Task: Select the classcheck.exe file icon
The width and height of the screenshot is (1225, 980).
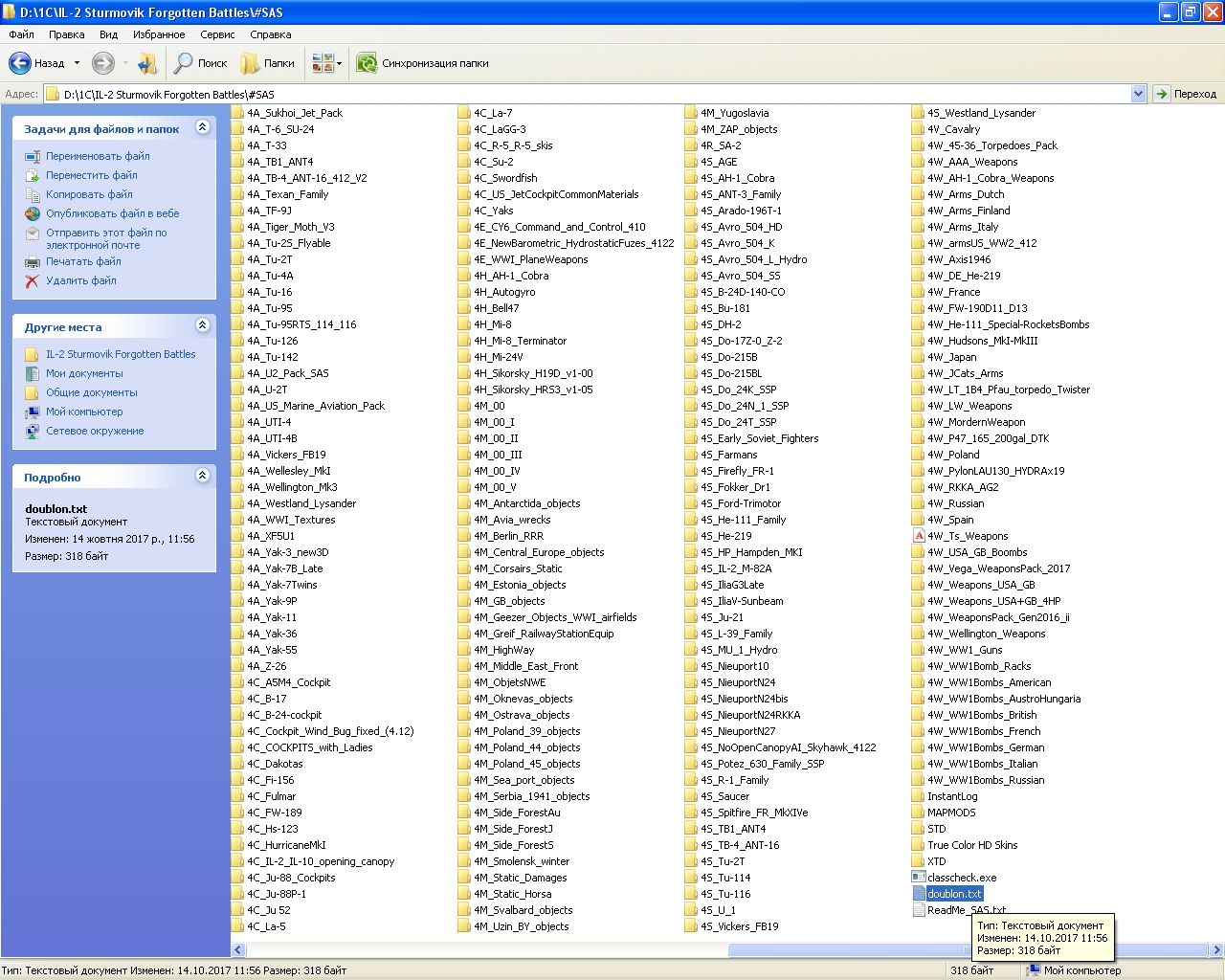Action: [x=919, y=878]
